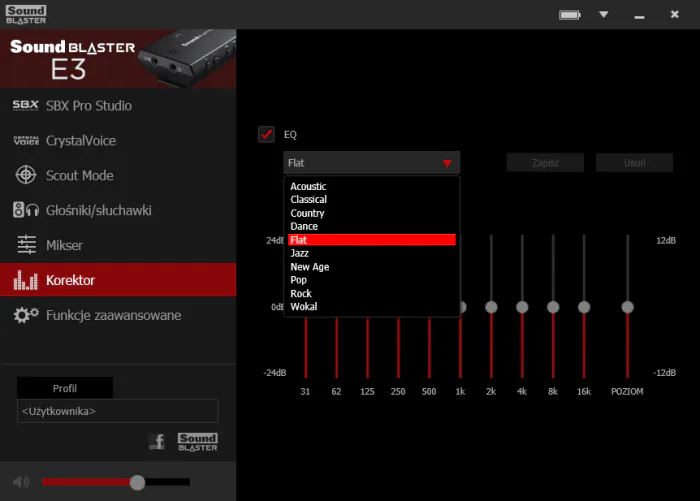Click the CrystalVoice icon in sidebar

[26, 141]
